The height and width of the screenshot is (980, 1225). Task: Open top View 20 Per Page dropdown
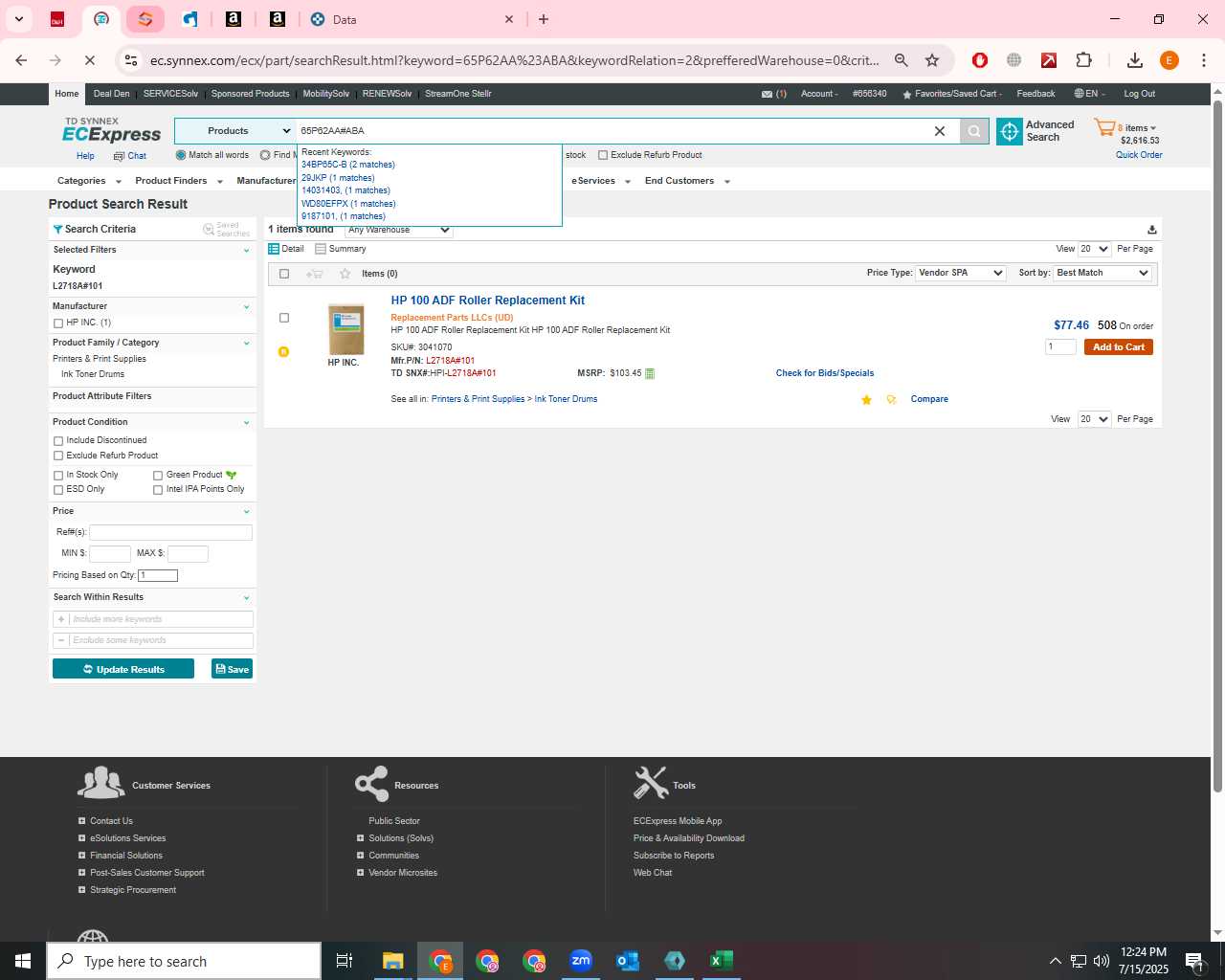[x=1094, y=249]
